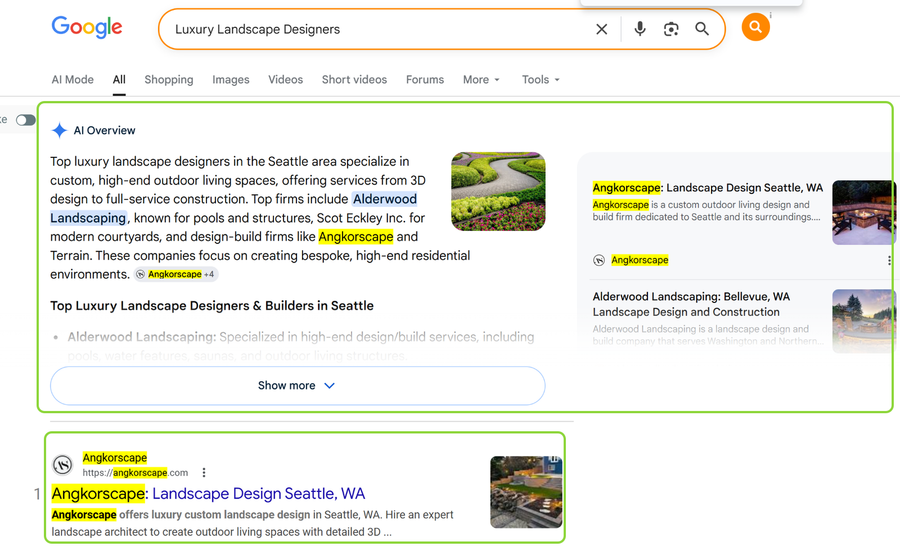Open Google Lens image search icon
The image size is (900, 548).
[671, 29]
